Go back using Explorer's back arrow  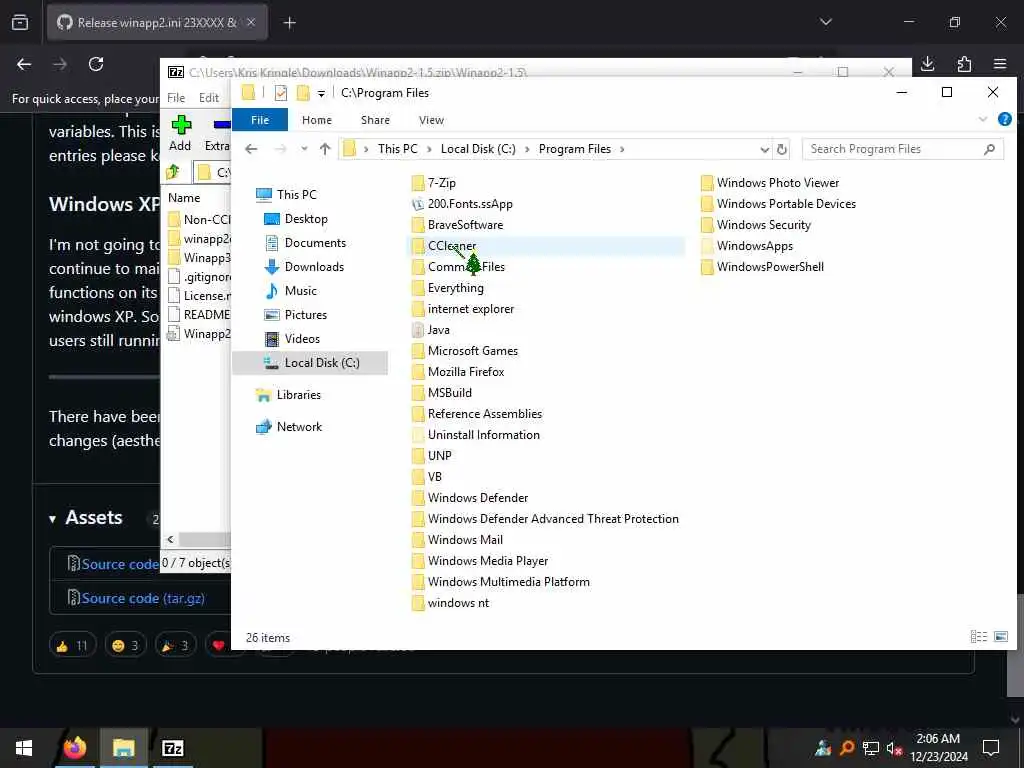[251, 149]
